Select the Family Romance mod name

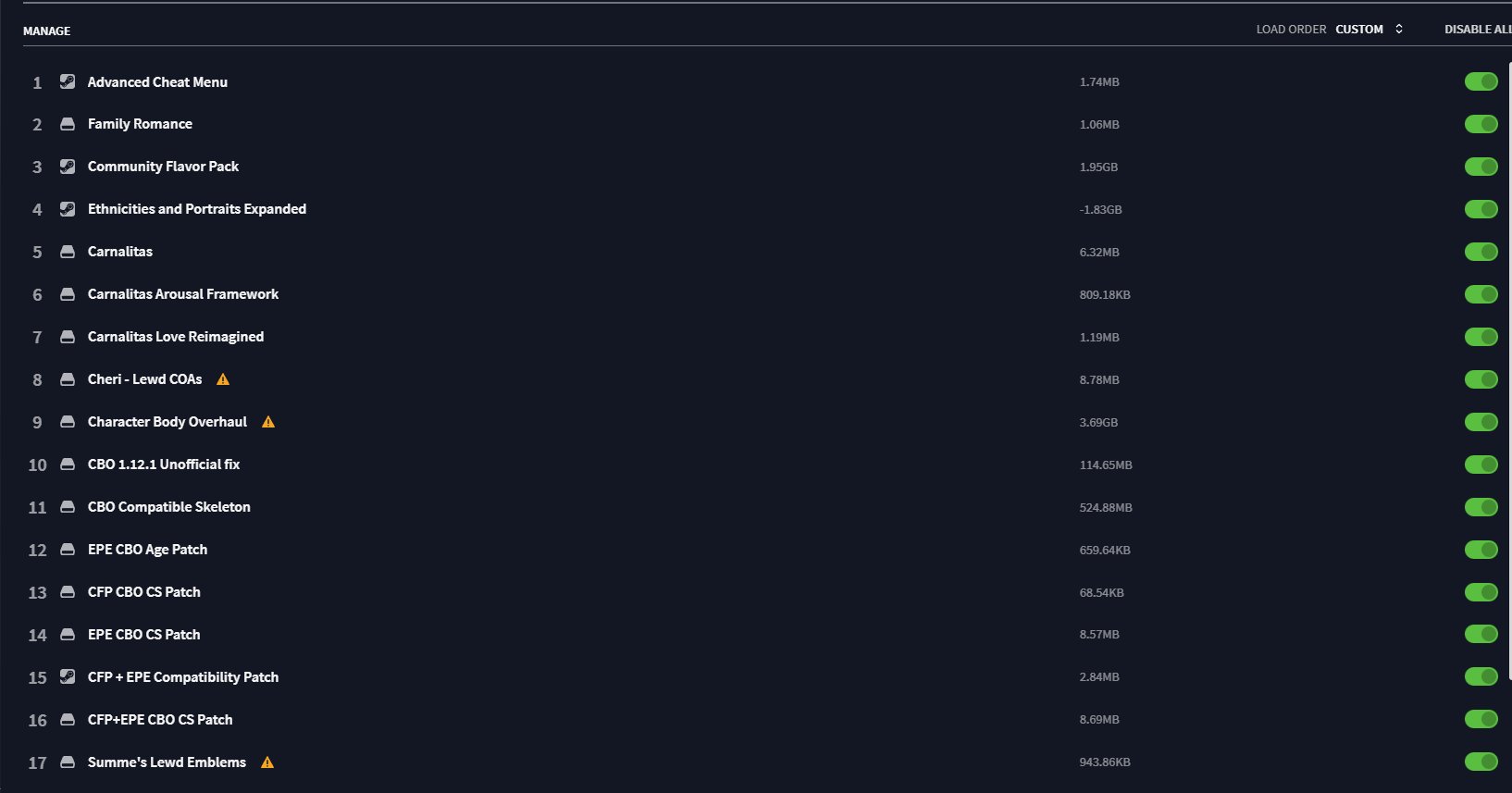click(140, 124)
